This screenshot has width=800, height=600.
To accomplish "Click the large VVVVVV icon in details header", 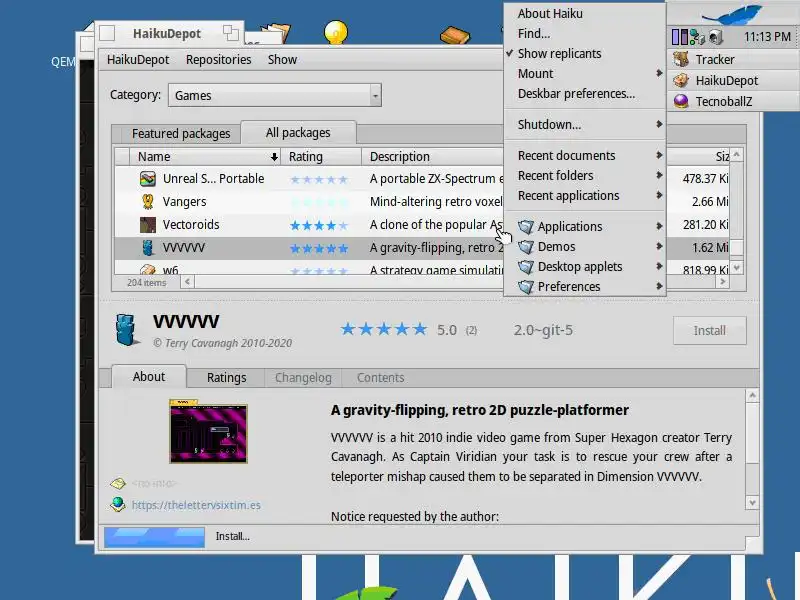I will 126,330.
